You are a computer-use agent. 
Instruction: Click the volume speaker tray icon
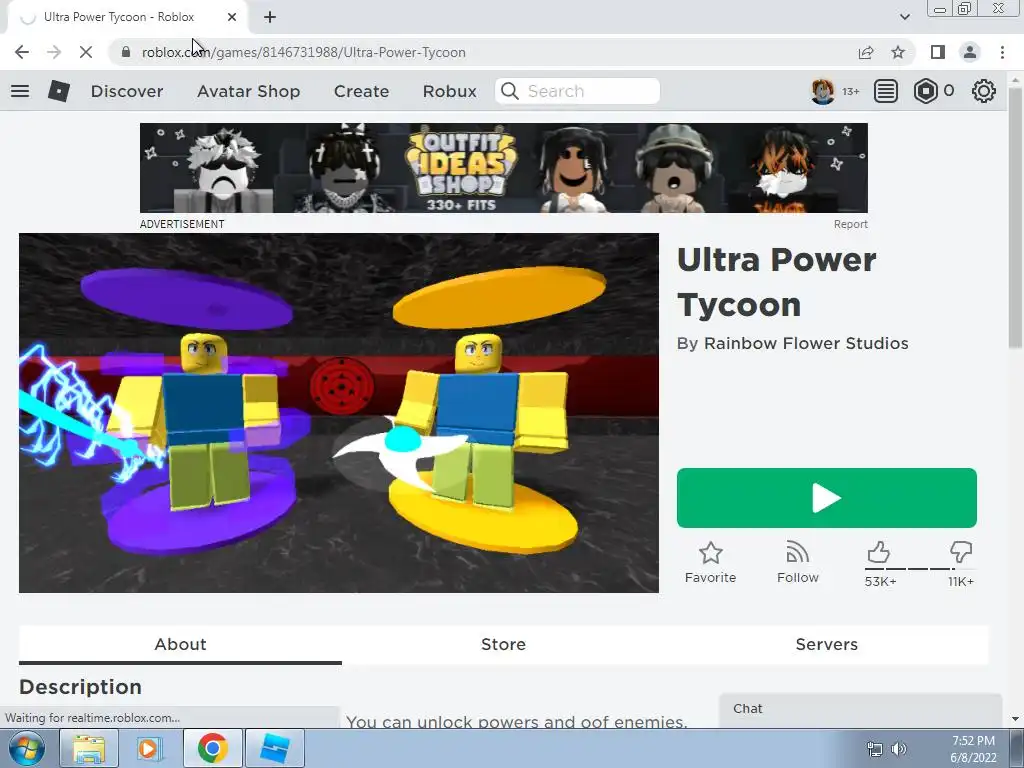coord(899,749)
